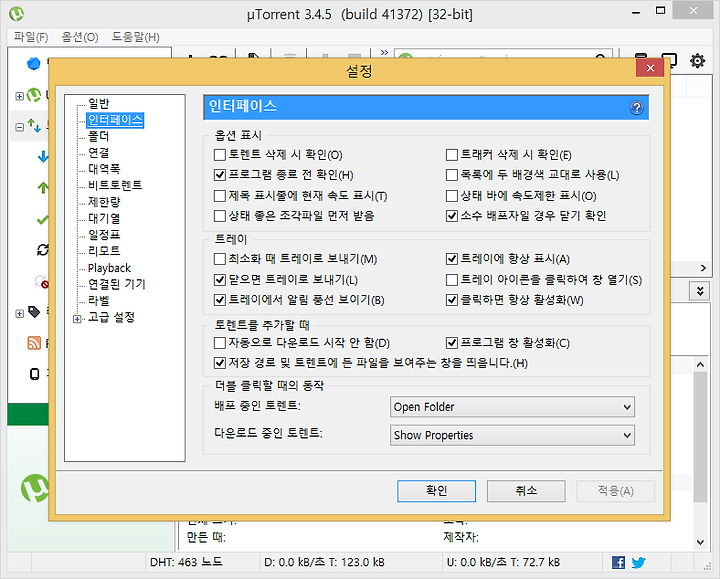Open the 파일(F) menu
The image size is (720, 579).
pyautogui.click(x=31, y=37)
